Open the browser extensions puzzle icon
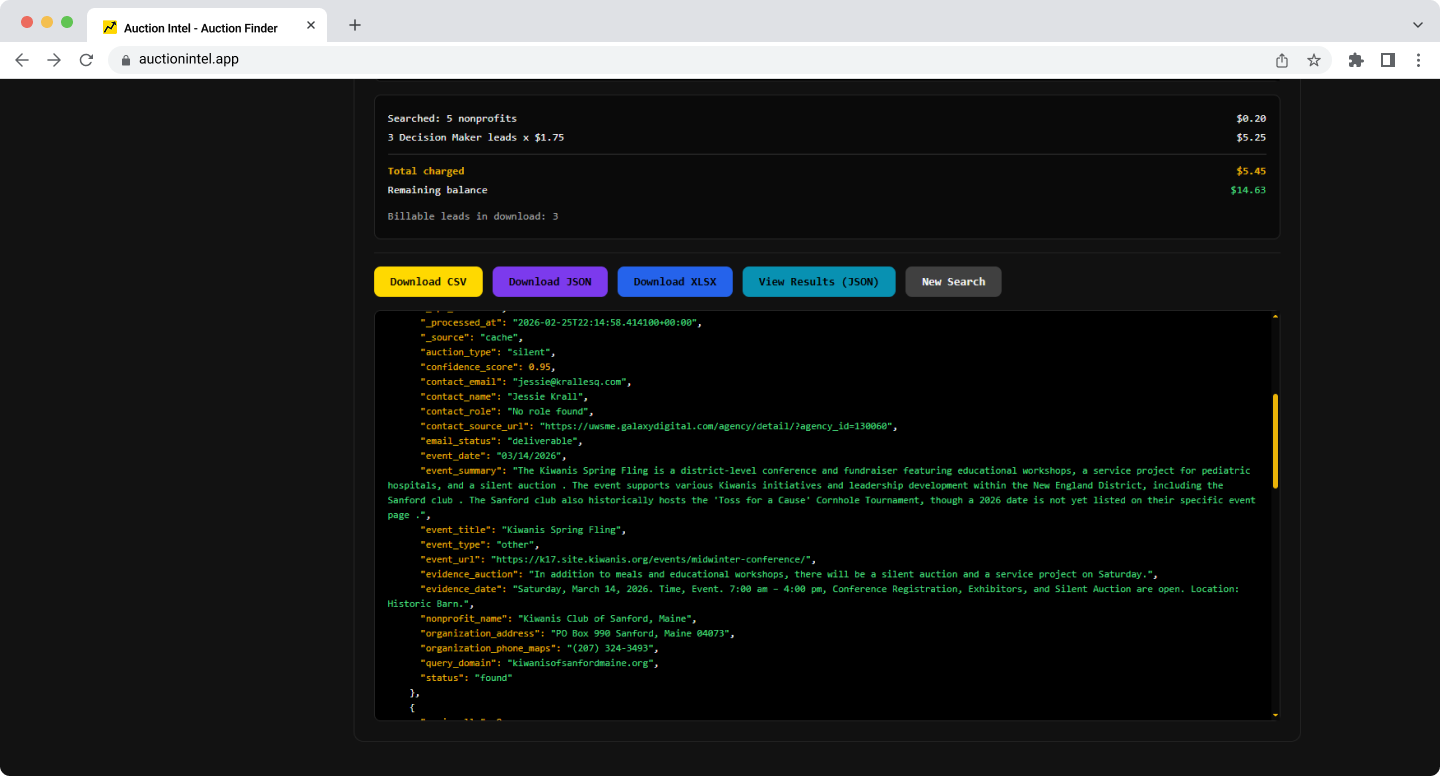The height and width of the screenshot is (776, 1440). tap(1356, 60)
